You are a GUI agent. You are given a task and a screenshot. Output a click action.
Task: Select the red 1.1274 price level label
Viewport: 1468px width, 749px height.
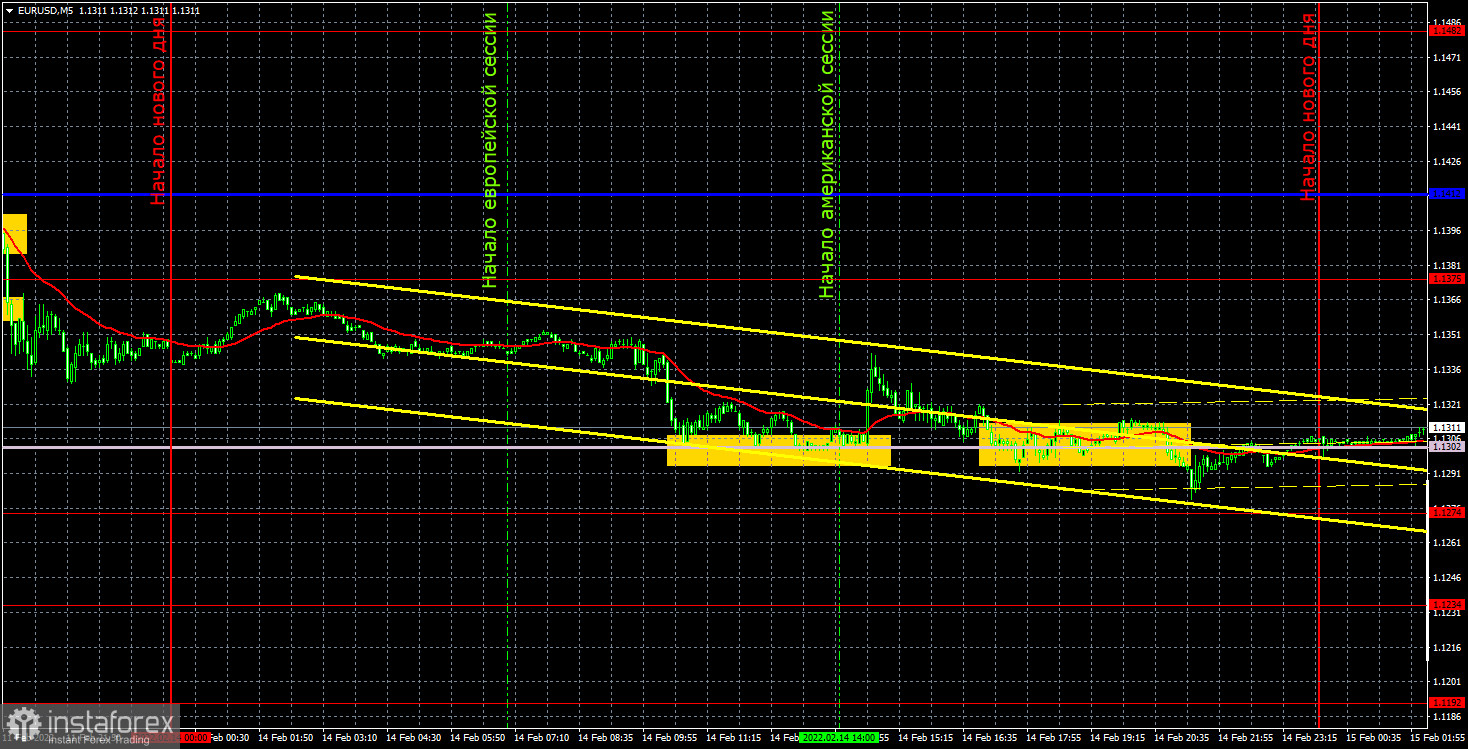pyautogui.click(x=1447, y=511)
